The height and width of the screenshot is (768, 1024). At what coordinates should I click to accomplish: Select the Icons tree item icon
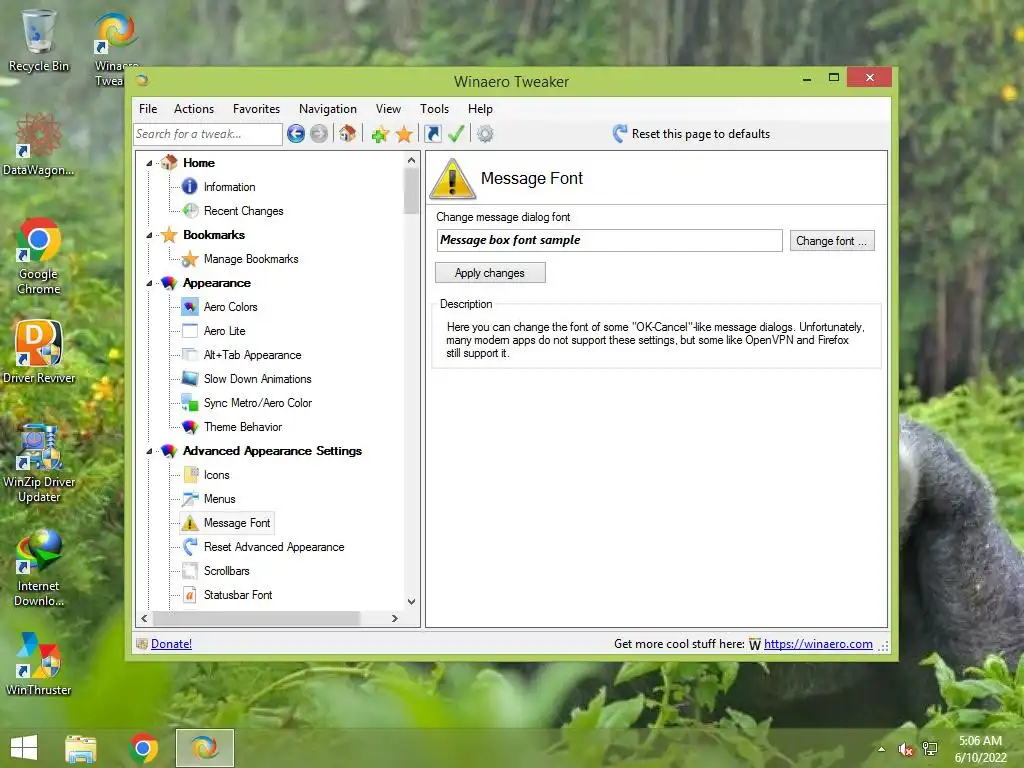pyautogui.click(x=191, y=475)
